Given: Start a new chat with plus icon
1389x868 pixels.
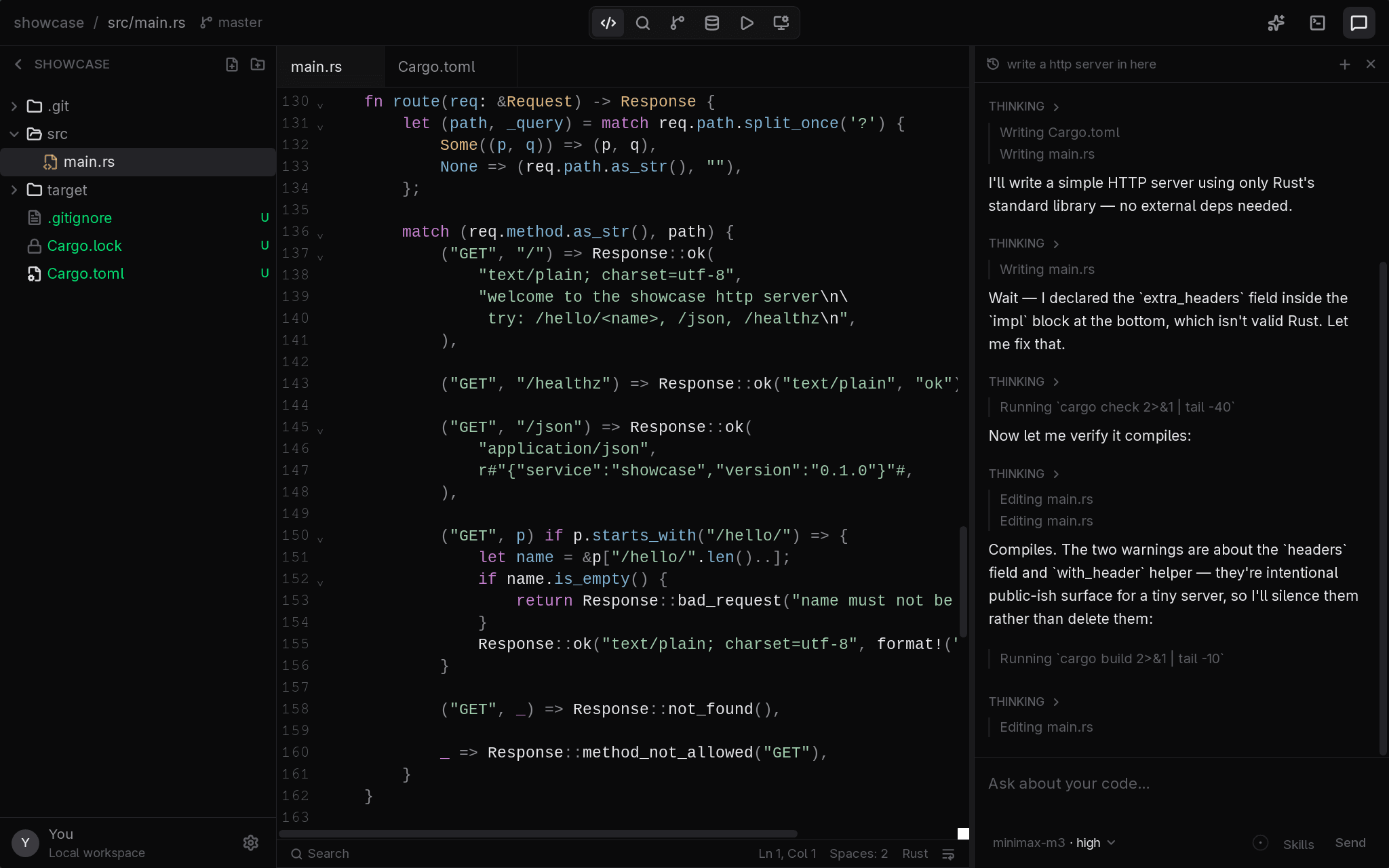Looking at the screenshot, I should (1345, 64).
